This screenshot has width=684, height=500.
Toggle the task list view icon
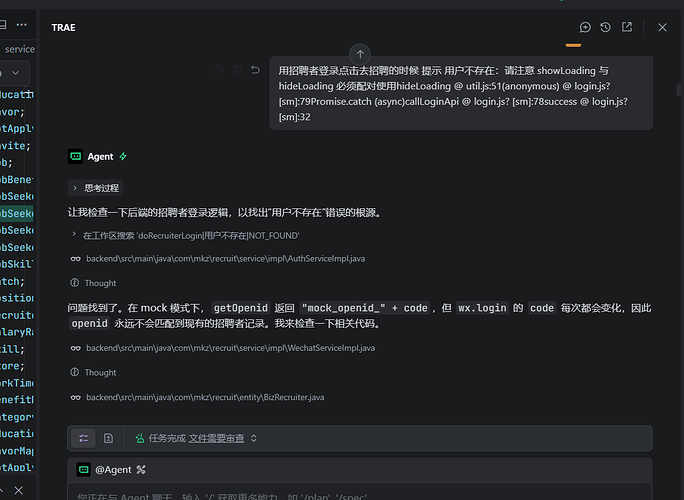[83, 438]
